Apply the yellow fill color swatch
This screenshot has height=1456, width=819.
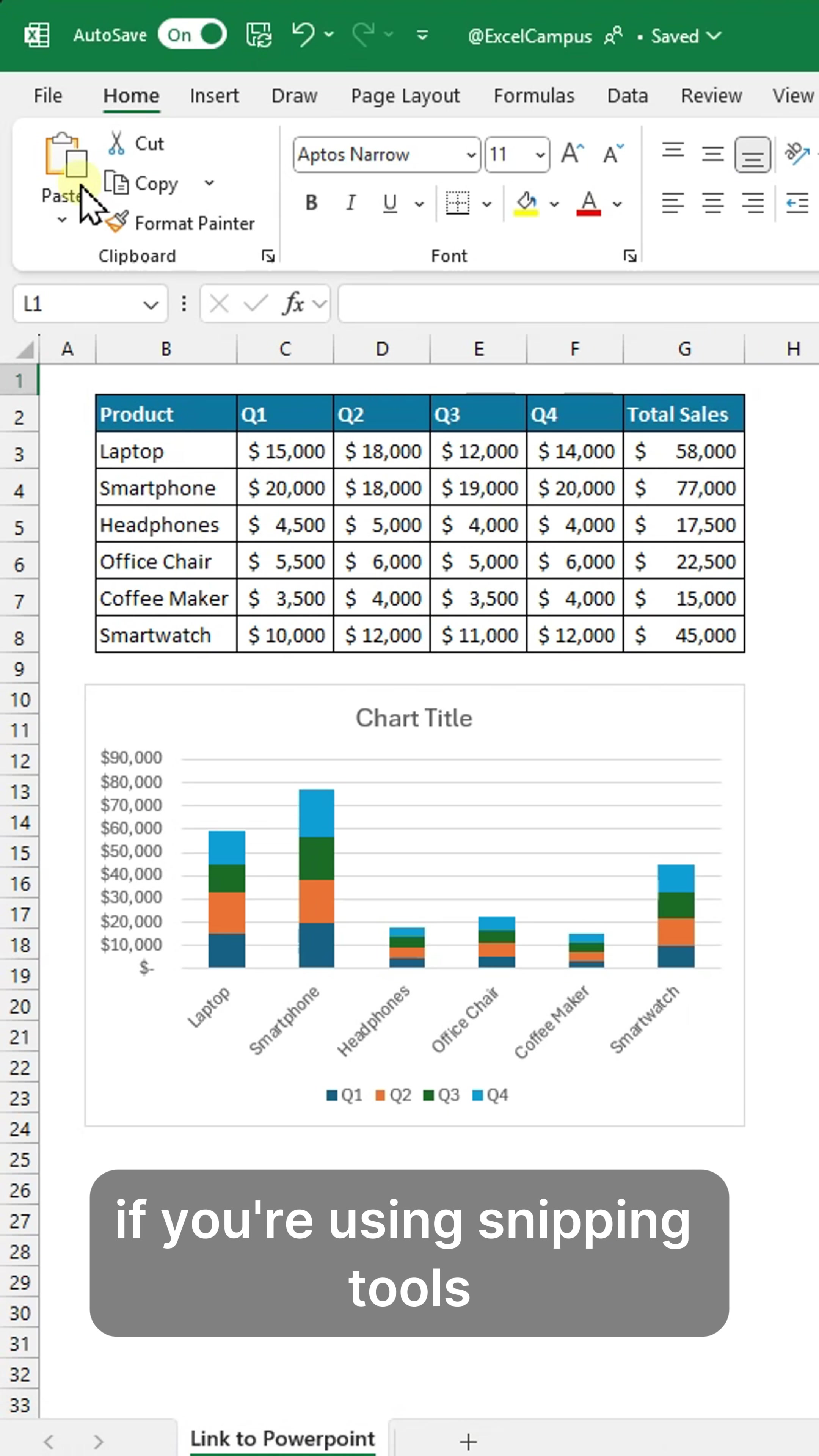point(526,203)
